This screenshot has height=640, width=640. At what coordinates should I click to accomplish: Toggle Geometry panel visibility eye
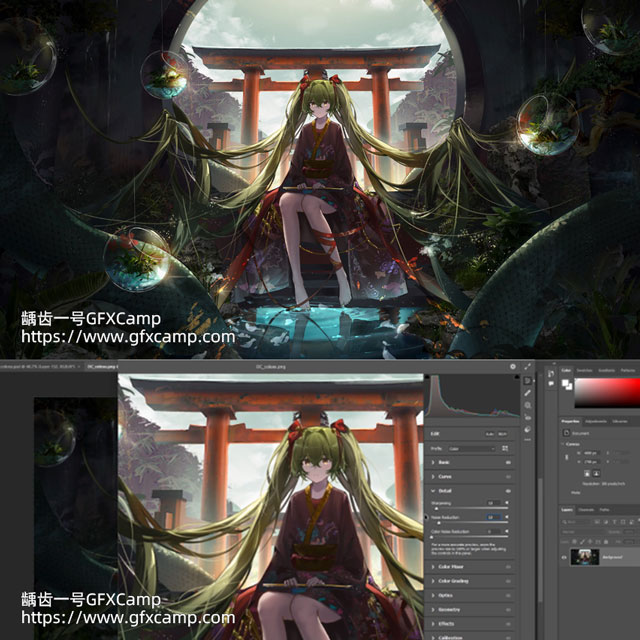tap(508, 610)
